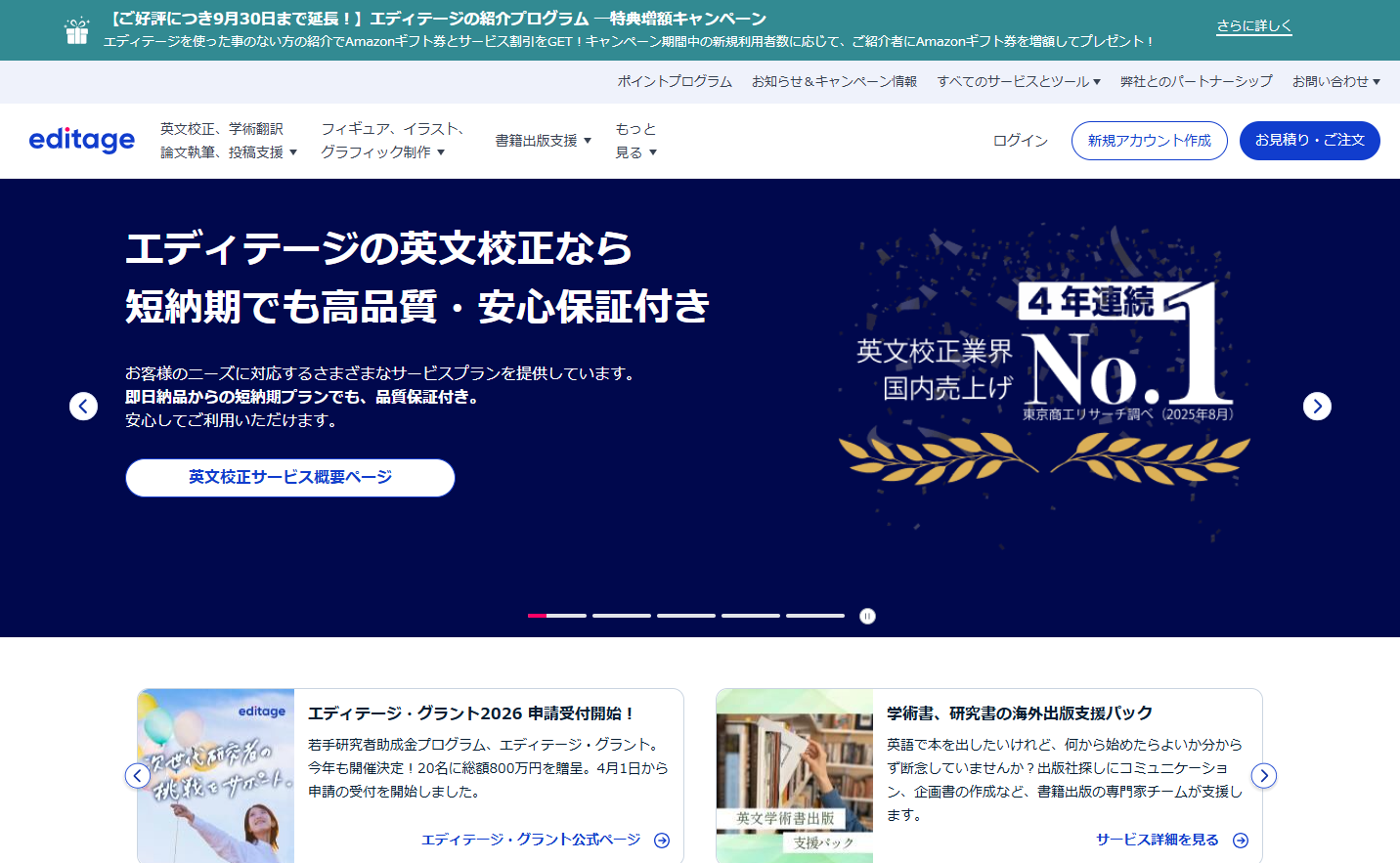Click the 新規アカウント作成 button

[1150, 141]
